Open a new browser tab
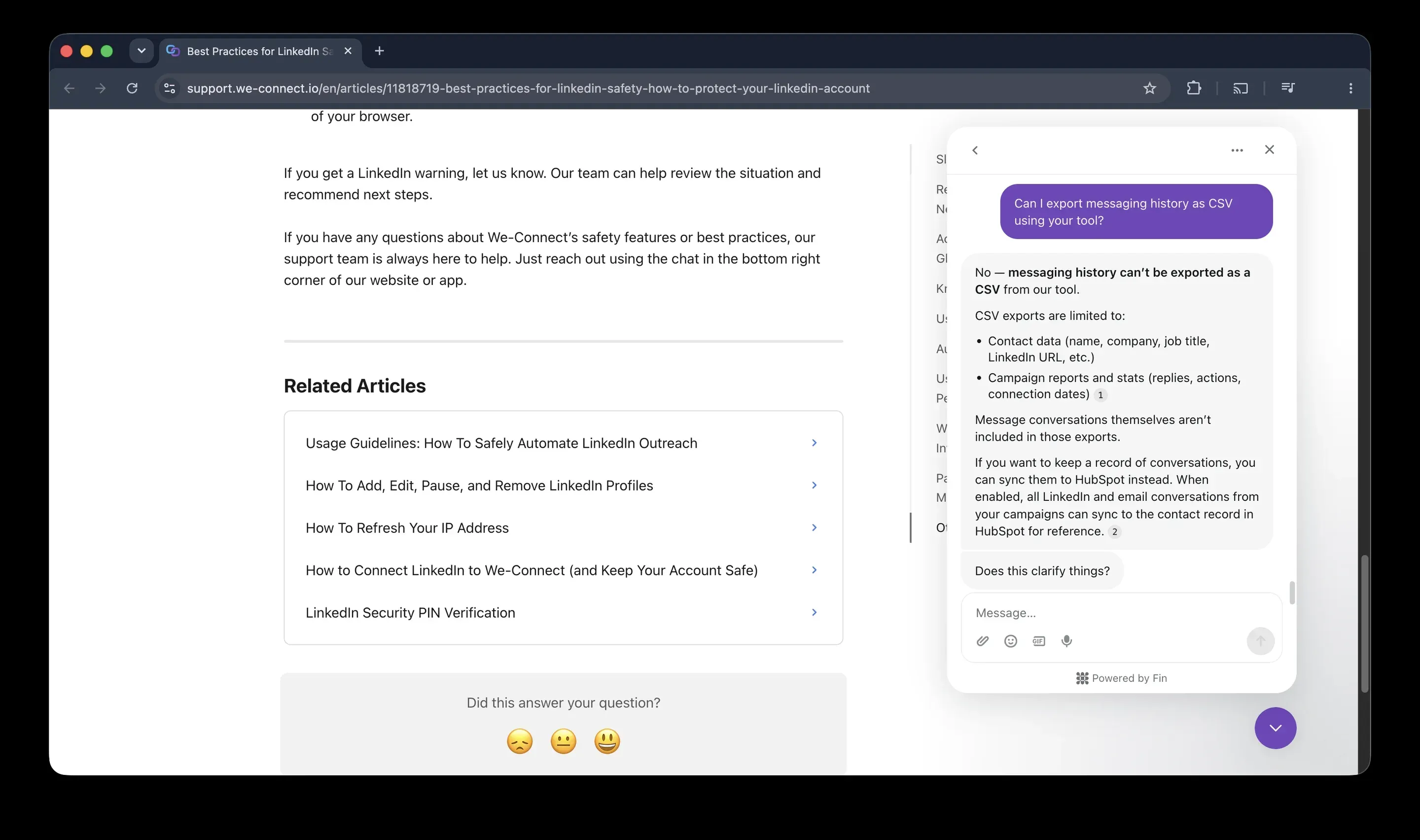The image size is (1420, 840). coord(379,51)
